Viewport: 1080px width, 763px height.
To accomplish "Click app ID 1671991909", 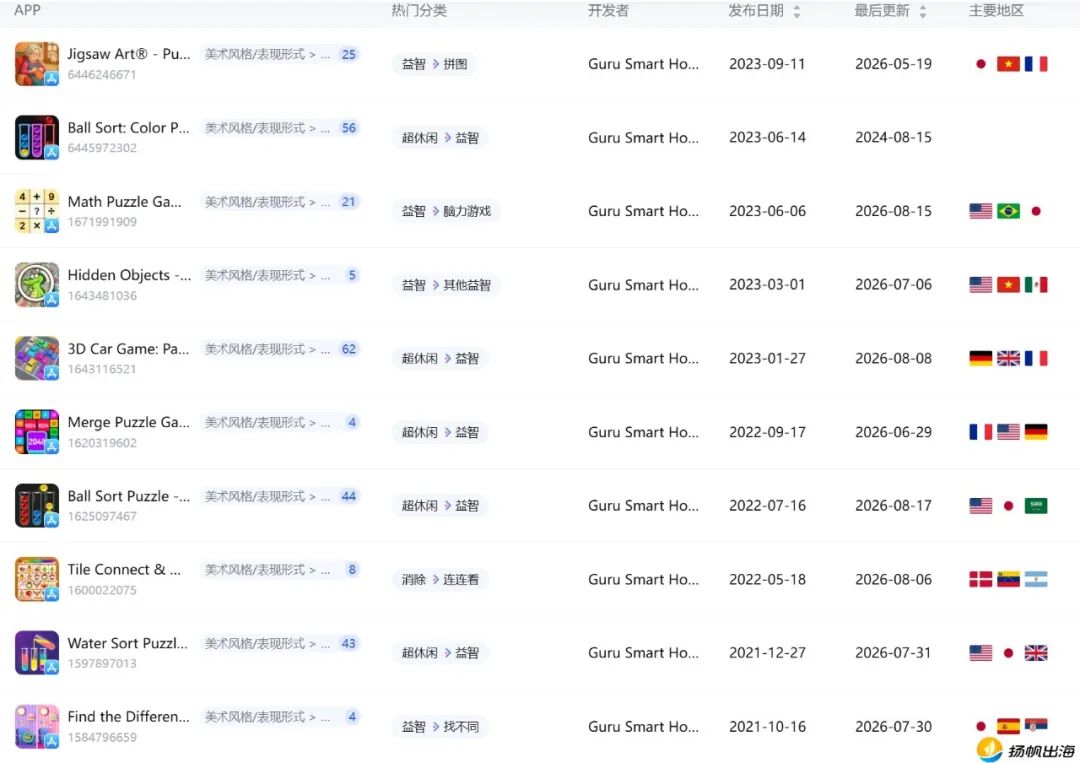I will pos(102,222).
